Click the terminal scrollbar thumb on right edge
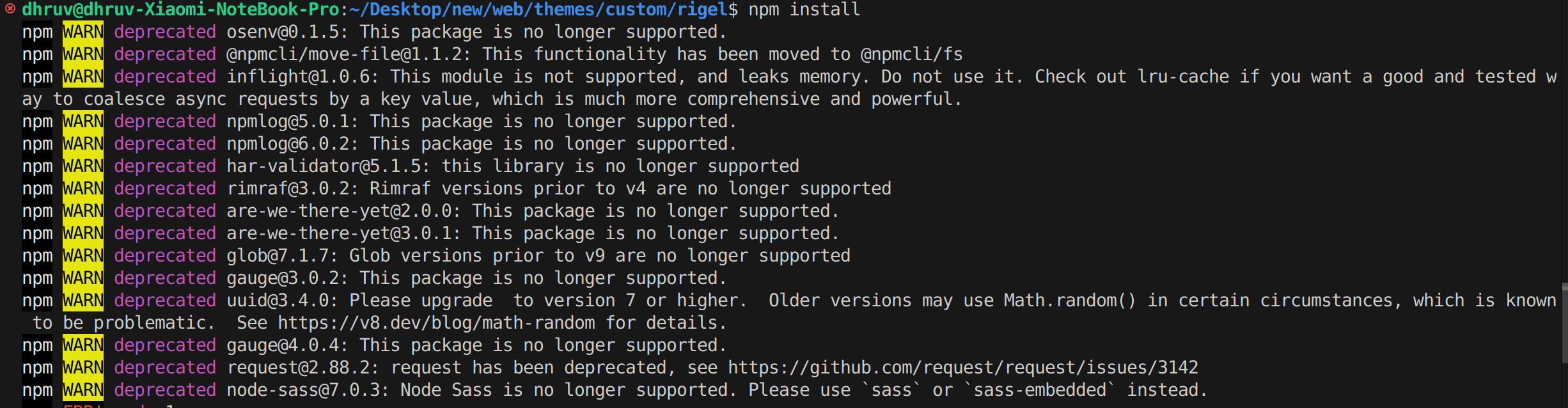 click(x=1564, y=322)
